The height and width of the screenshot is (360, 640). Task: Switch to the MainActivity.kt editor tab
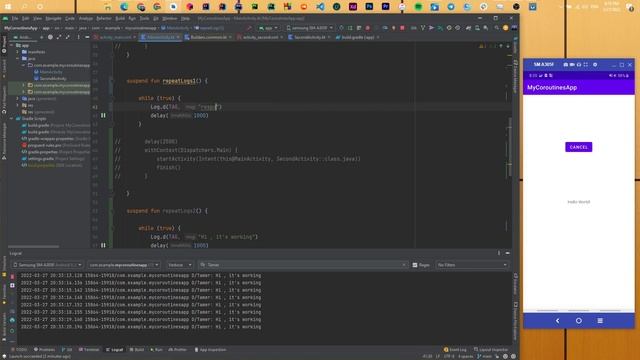[160, 37]
